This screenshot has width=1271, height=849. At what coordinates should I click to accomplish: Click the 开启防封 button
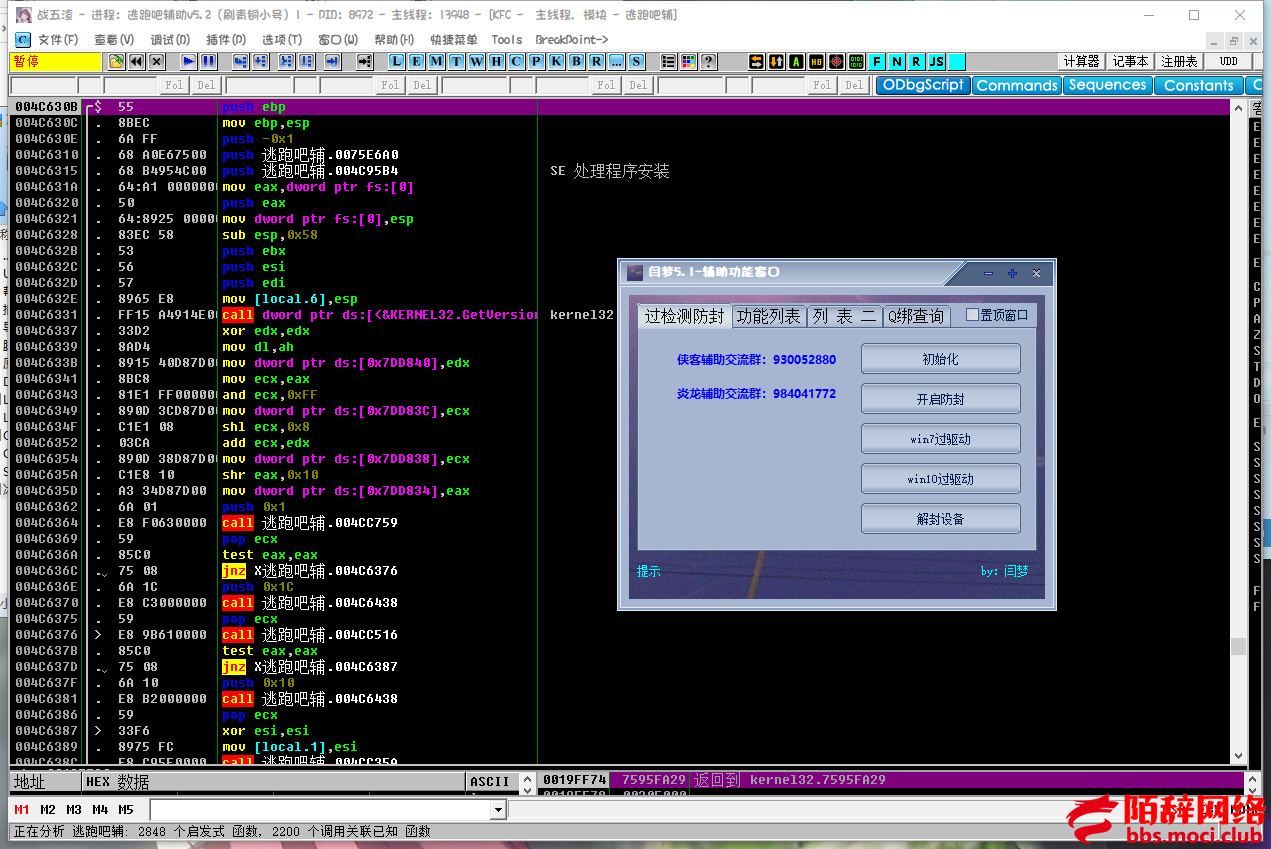coord(940,399)
